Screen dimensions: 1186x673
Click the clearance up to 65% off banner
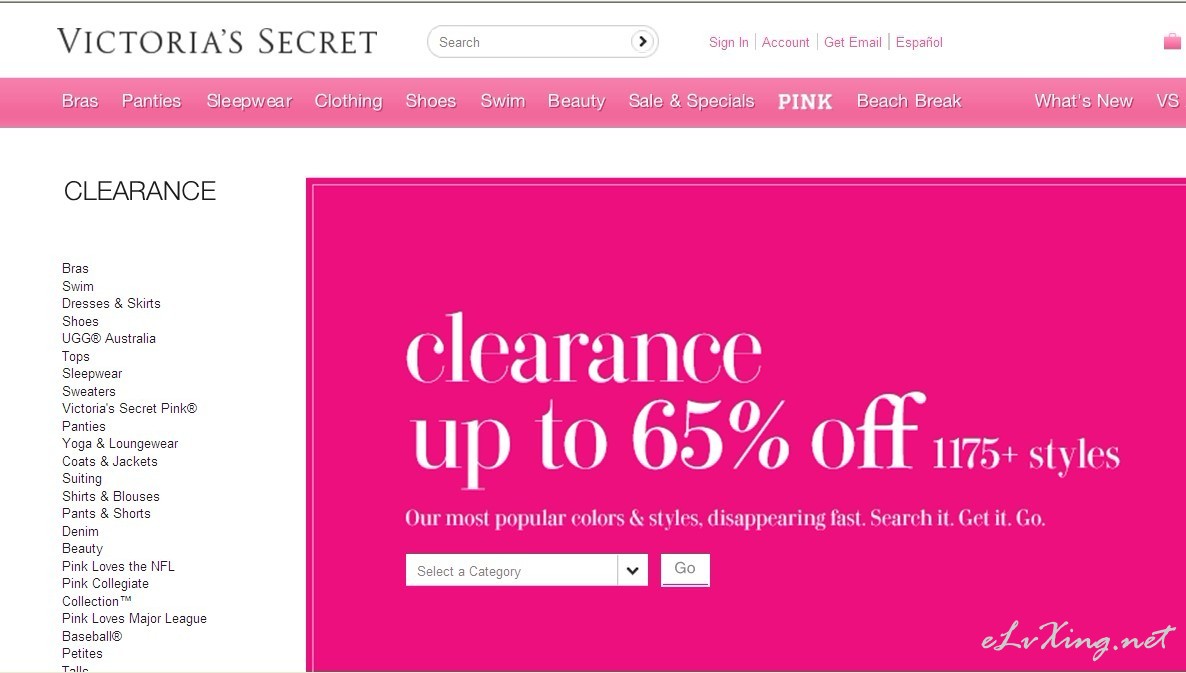[x=746, y=424]
